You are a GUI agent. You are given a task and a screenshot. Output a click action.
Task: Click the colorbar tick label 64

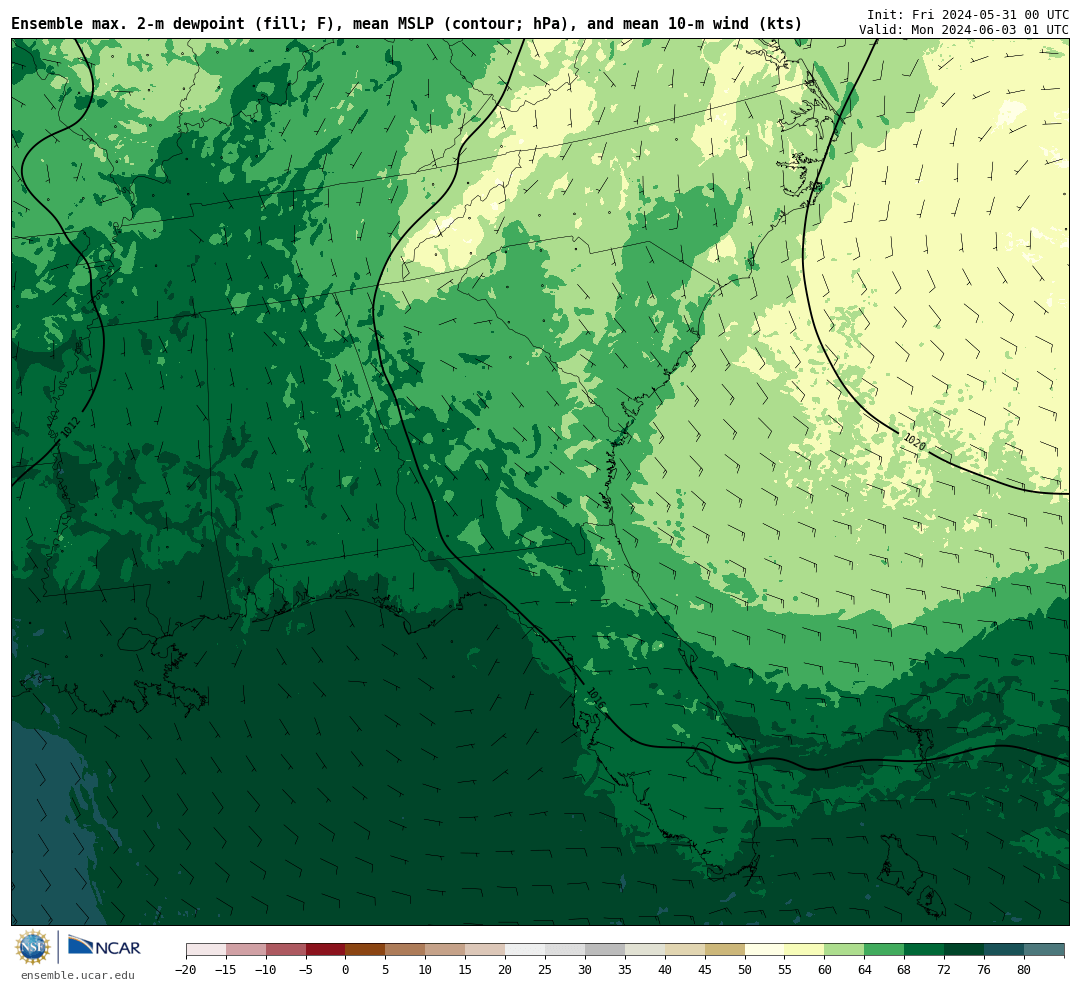coord(865,970)
